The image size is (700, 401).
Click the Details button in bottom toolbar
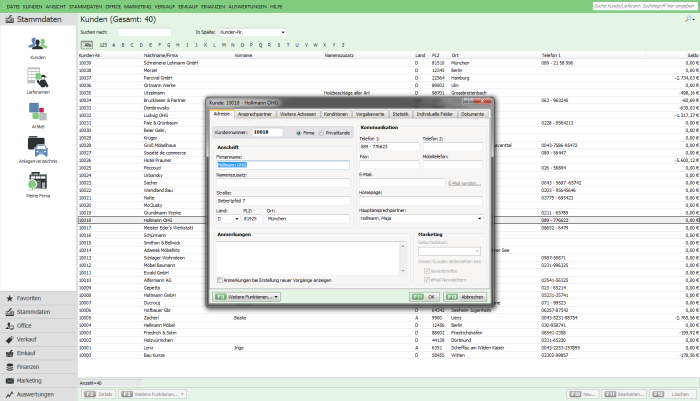[99, 394]
